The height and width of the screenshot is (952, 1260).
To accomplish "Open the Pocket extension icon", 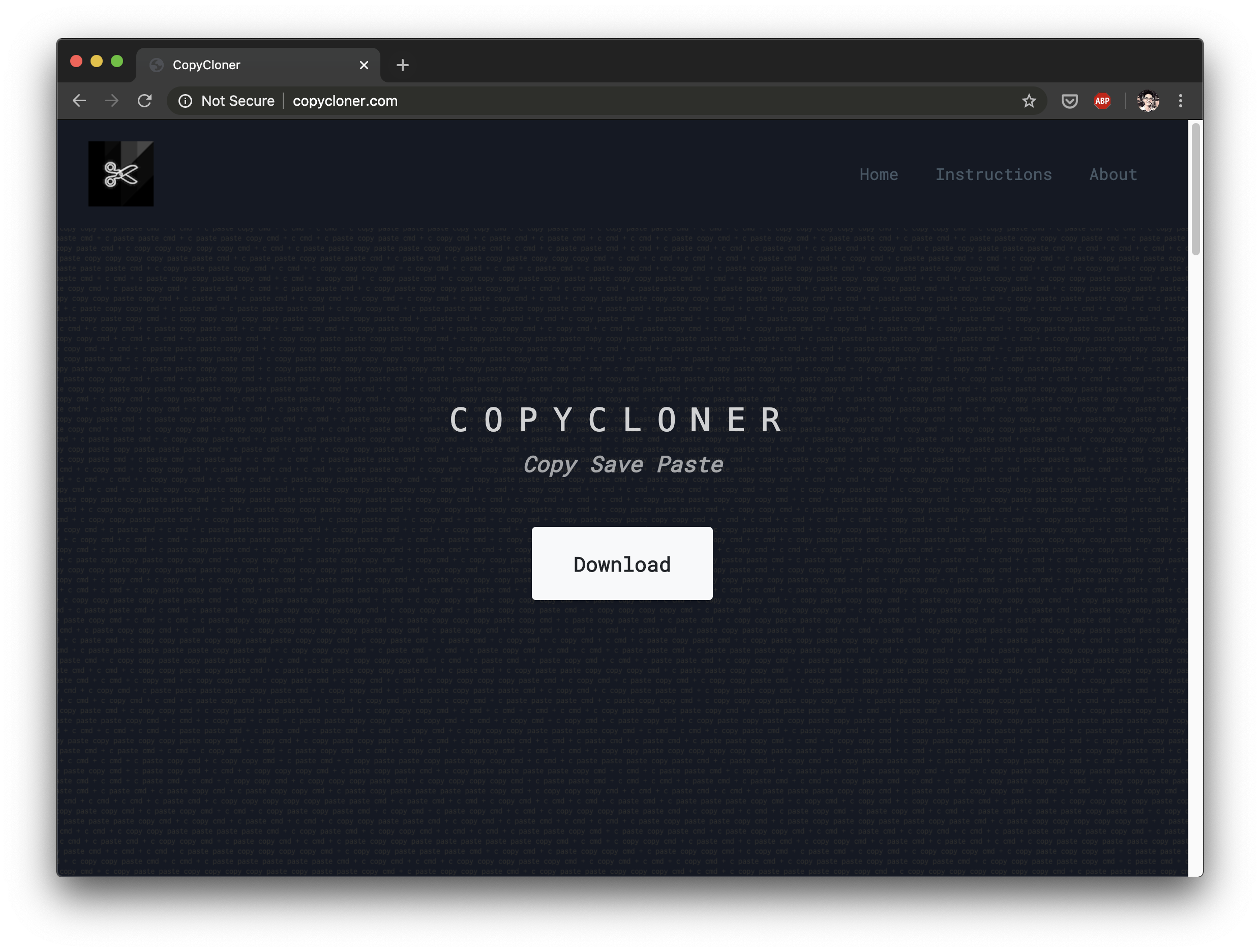I will tap(1069, 101).
